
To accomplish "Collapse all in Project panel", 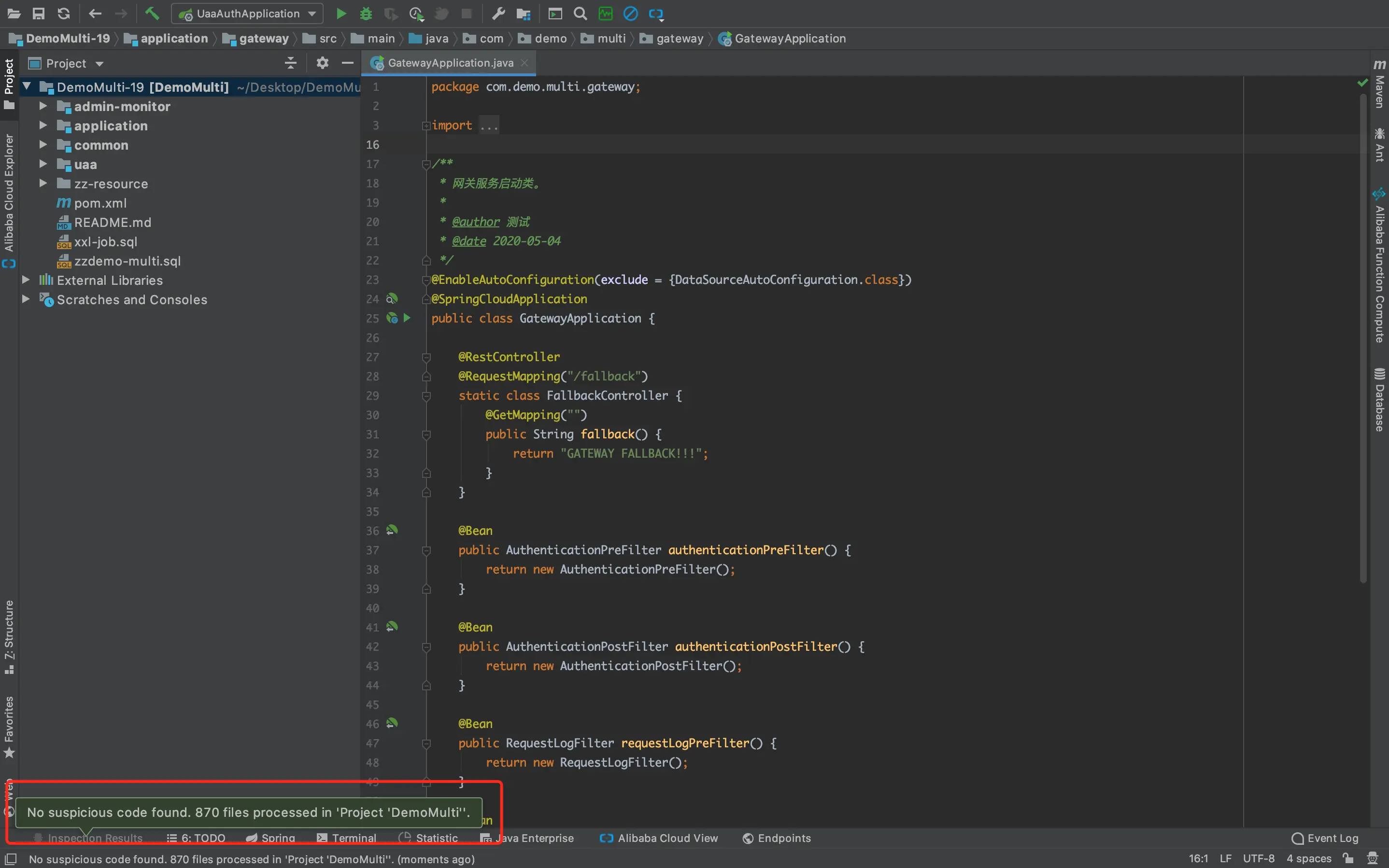I will click(291, 63).
